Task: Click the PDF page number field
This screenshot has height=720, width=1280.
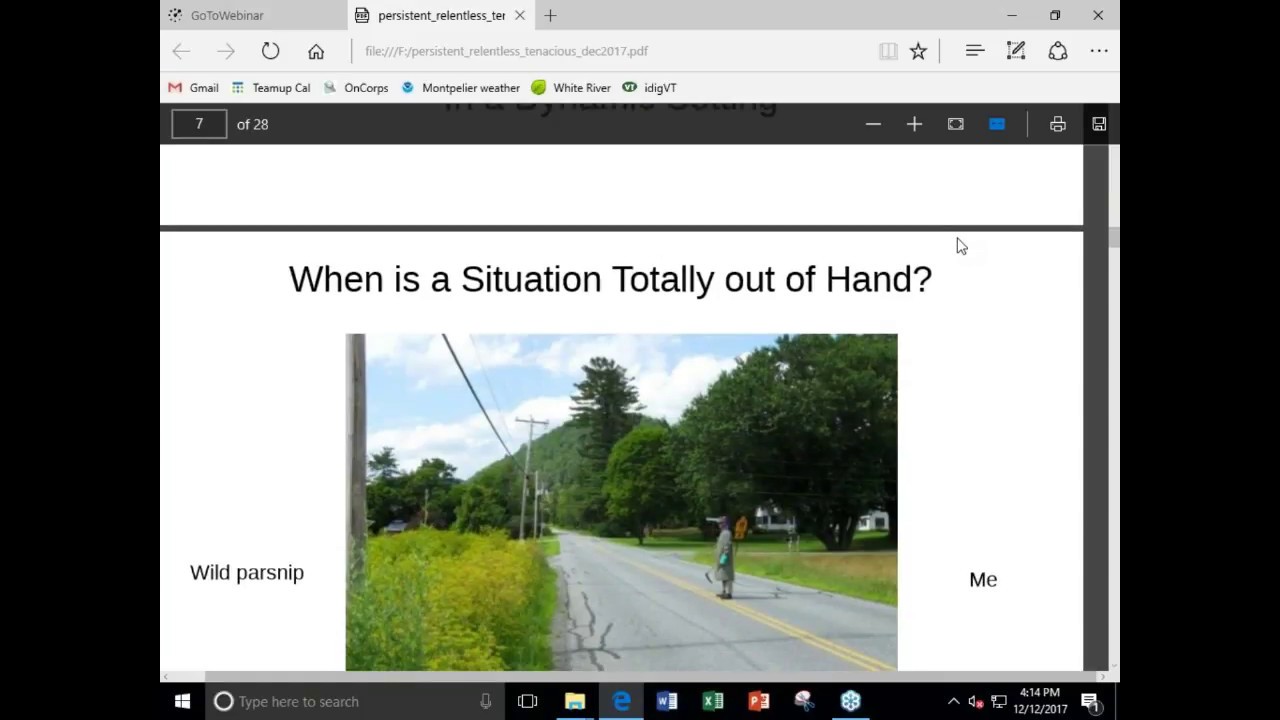Action: (x=199, y=124)
